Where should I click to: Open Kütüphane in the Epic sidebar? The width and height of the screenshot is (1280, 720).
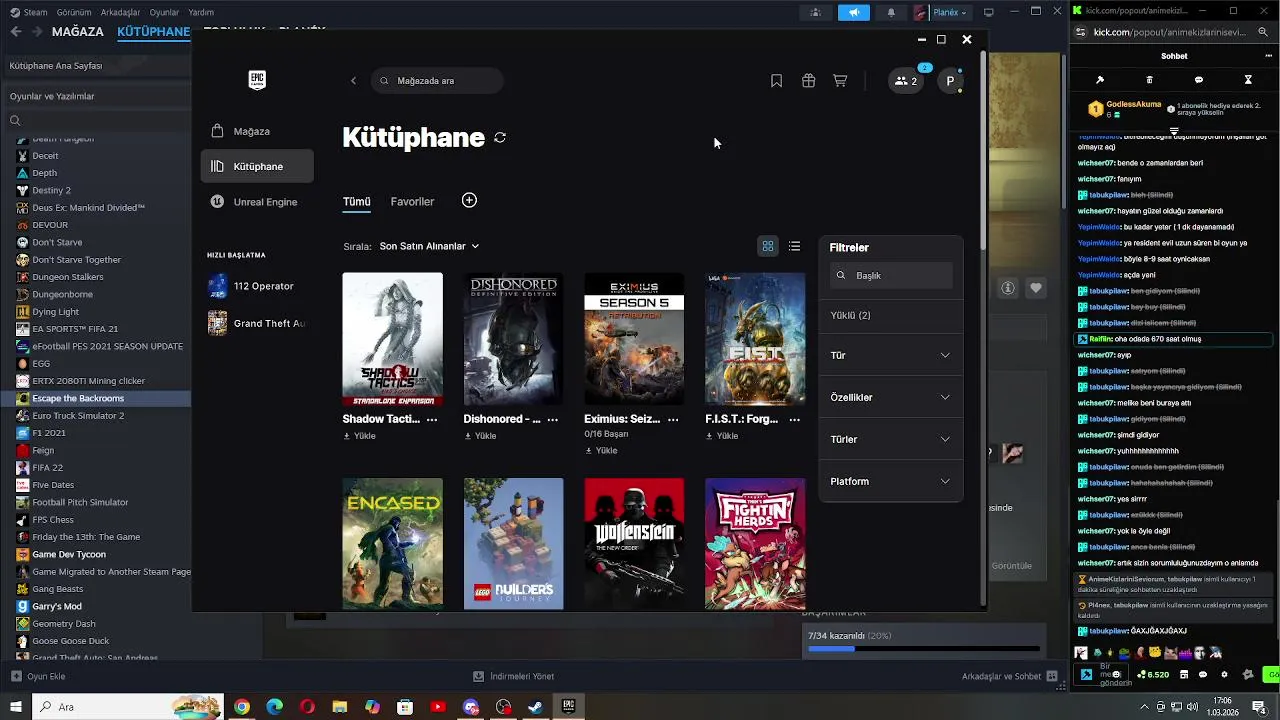pos(257,166)
